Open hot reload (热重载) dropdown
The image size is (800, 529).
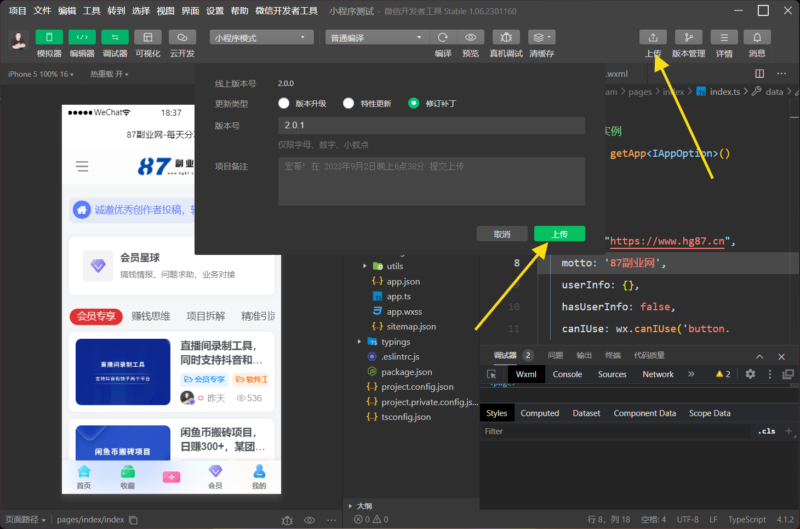(x=109, y=74)
